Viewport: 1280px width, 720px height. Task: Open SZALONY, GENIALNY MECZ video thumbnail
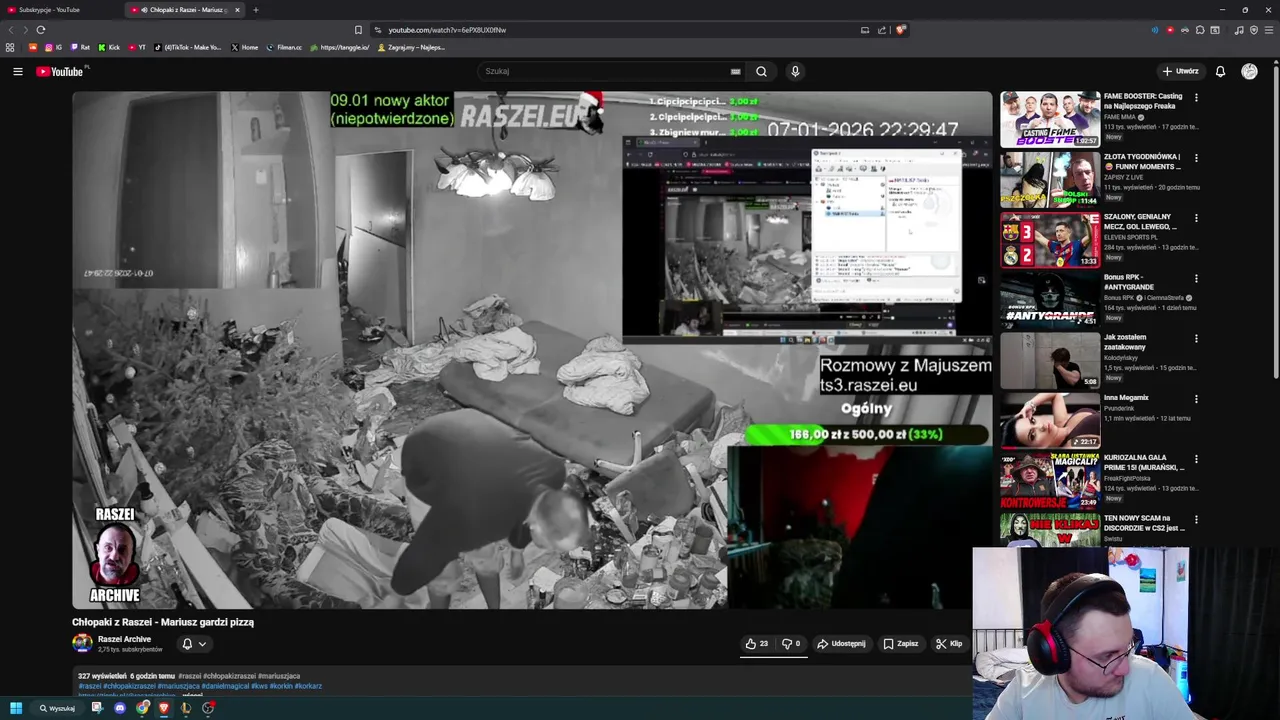1050,240
